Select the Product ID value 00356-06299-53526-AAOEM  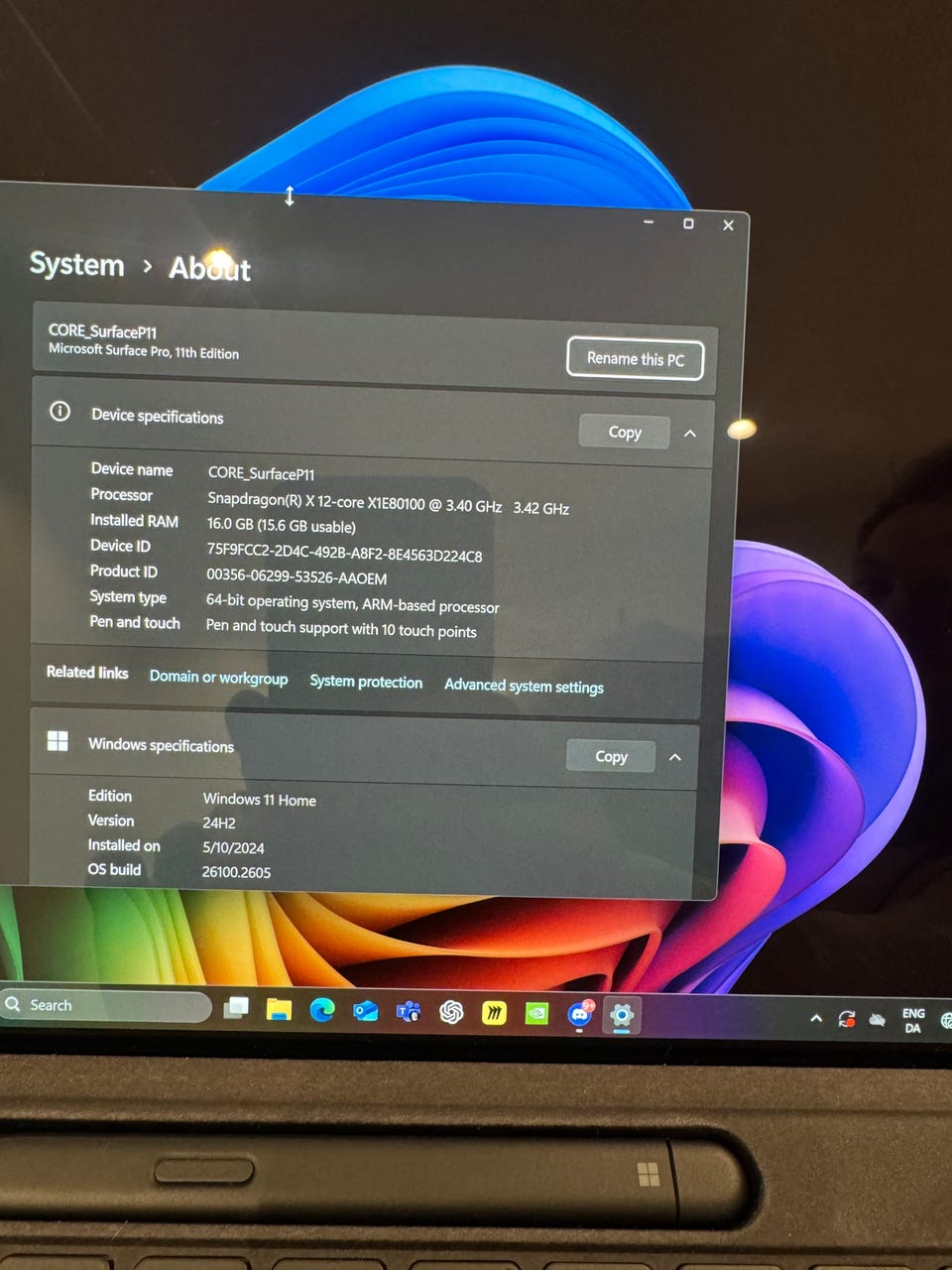pyautogui.click(x=297, y=576)
